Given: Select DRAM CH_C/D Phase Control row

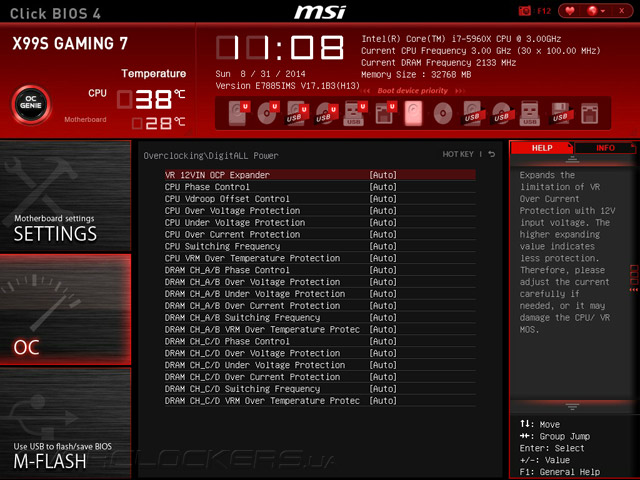Looking at the screenshot, I should point(320,341).
